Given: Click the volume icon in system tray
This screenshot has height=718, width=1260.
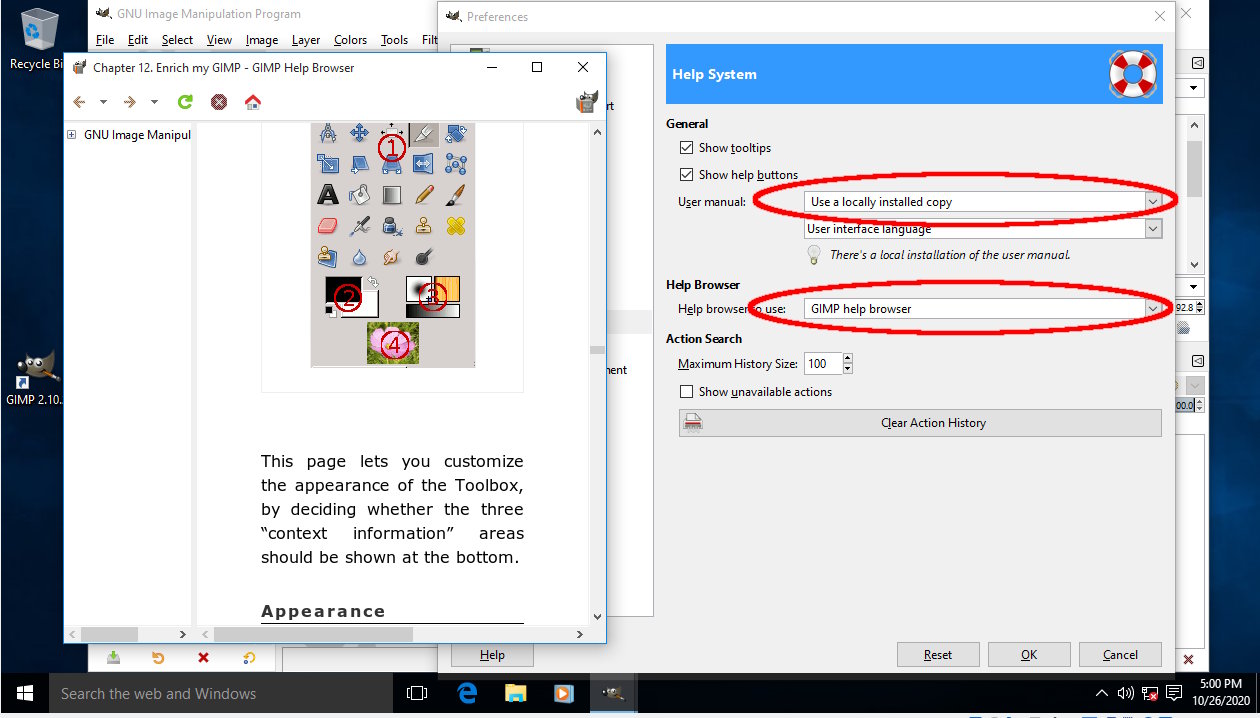Looking at the screenshot, I should [1125, 693].
